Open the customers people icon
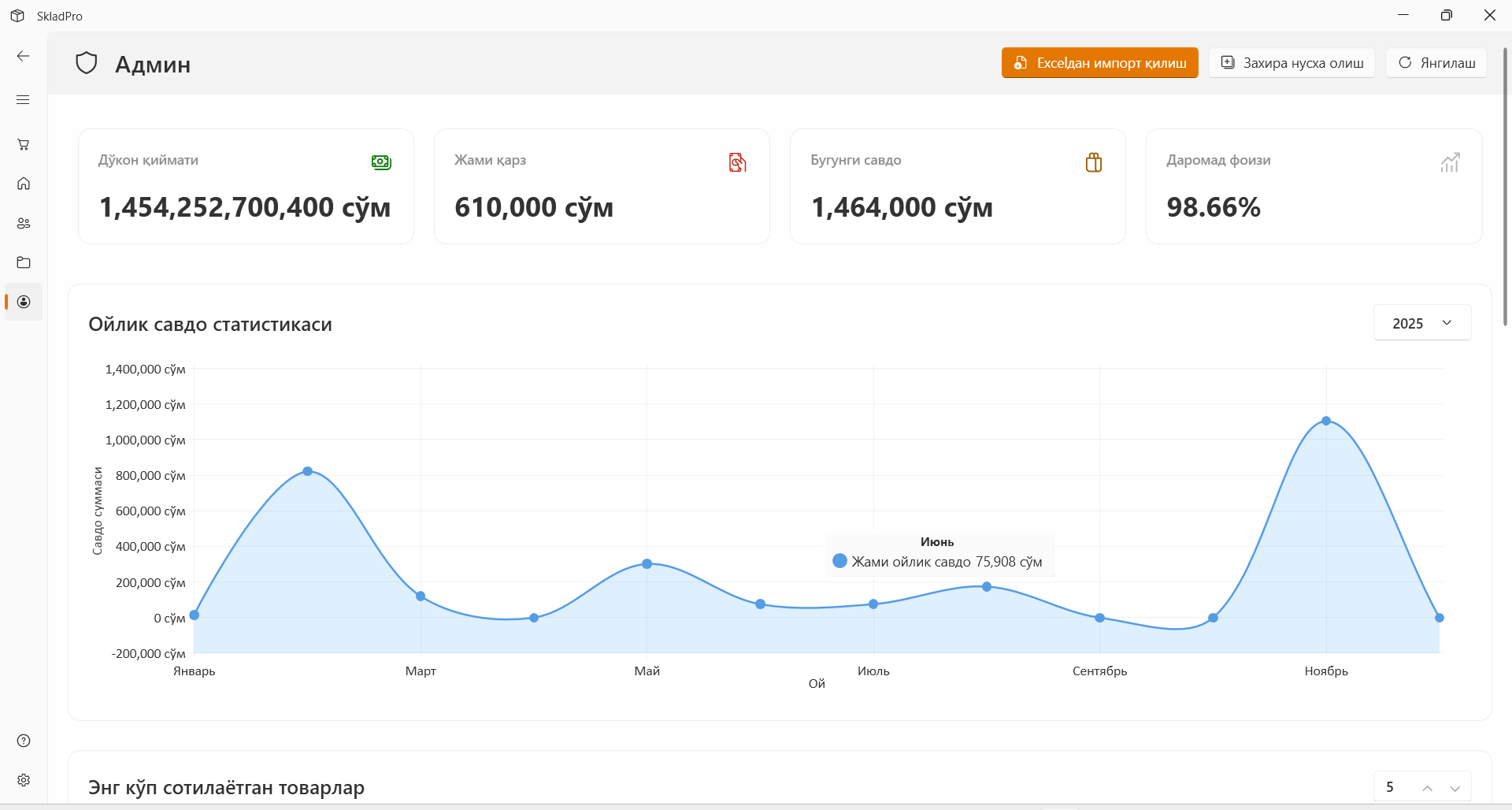The image size is (1512, 810). point(24,223)
